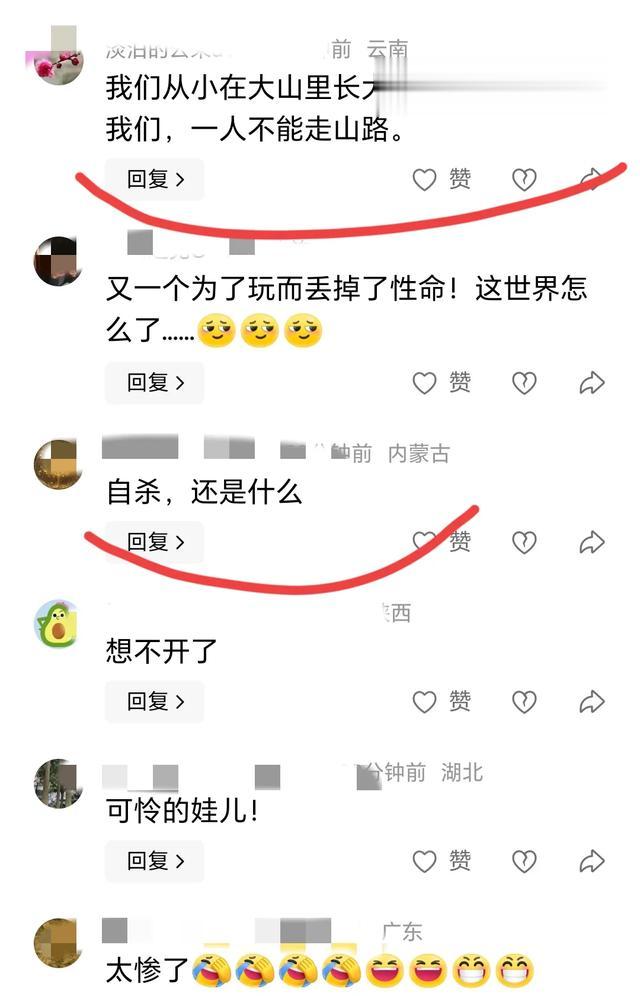Screen dimensions: 640x996
Task: Share the comment "想不开了"
Action: click(592, 701)
